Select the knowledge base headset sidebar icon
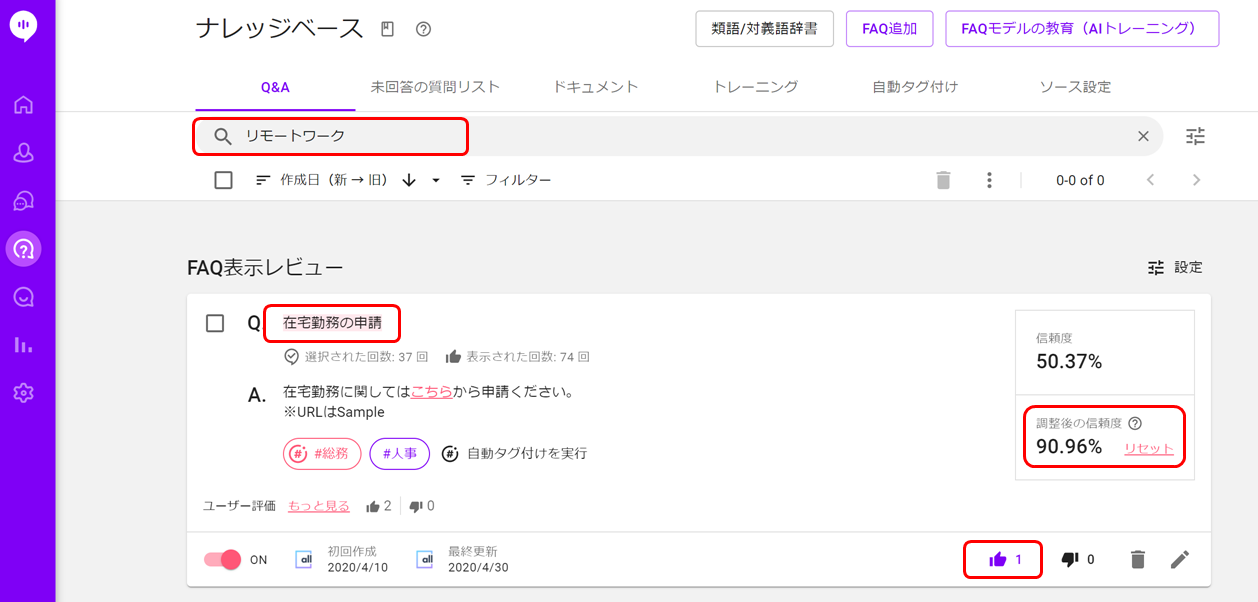The width and height of the screenshot is (1258, 602). (24, 248)
